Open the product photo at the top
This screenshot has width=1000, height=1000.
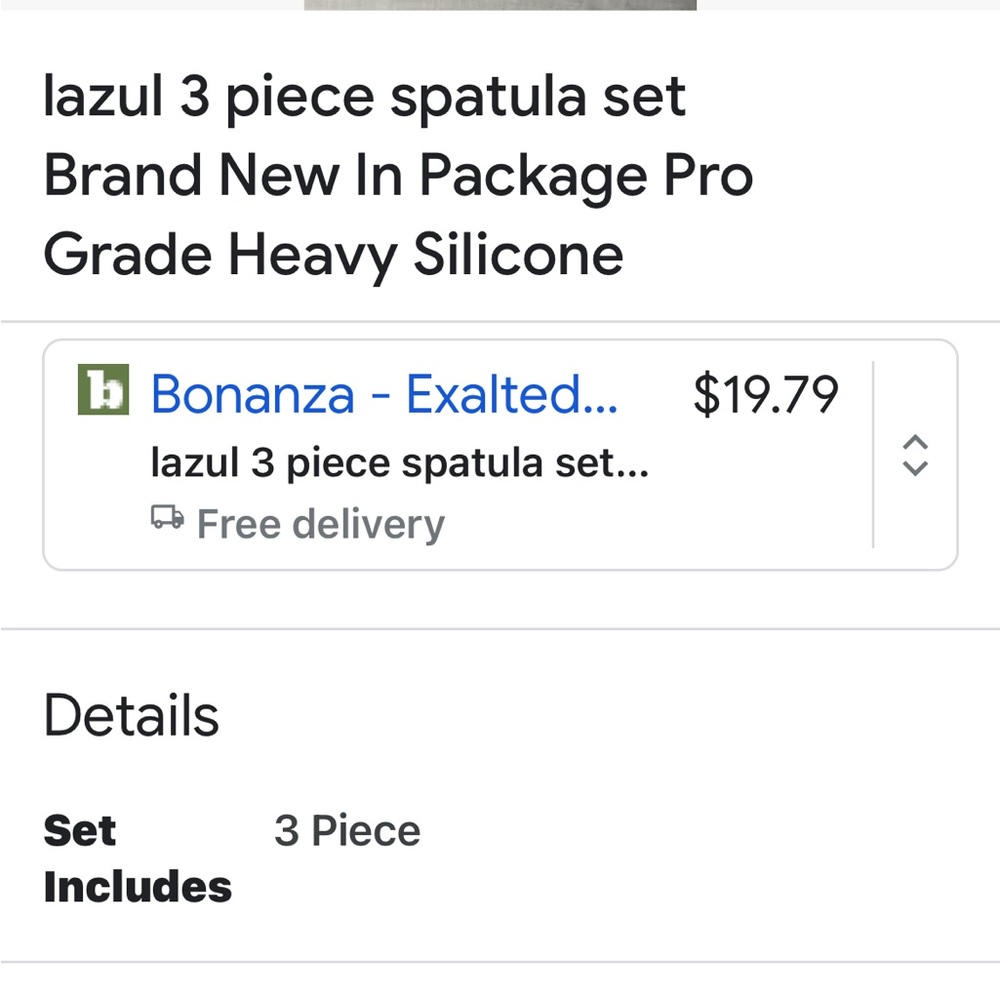500,5
